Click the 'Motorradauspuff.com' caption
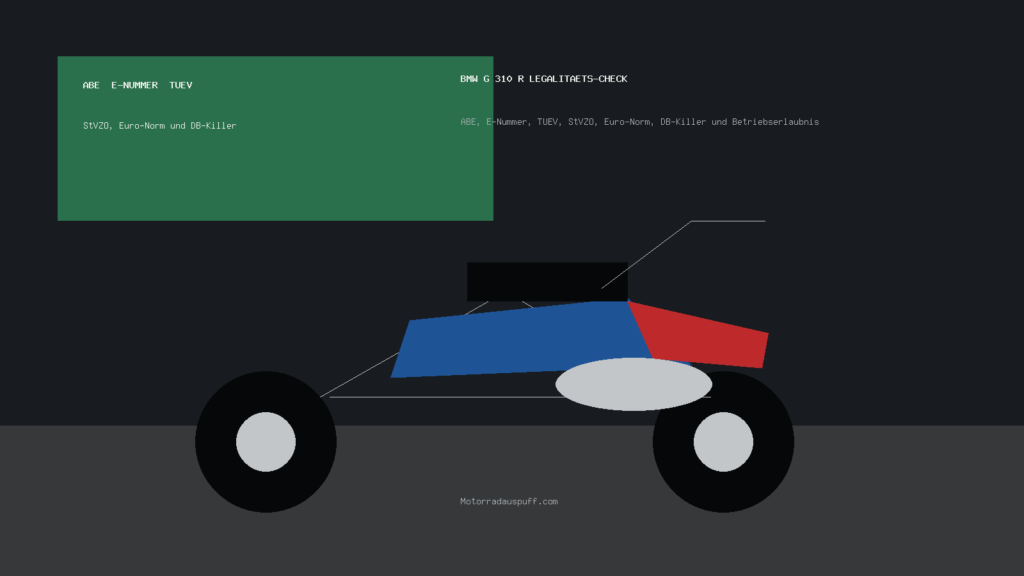Screen dimensions: 1024x576 coord(509,502)
